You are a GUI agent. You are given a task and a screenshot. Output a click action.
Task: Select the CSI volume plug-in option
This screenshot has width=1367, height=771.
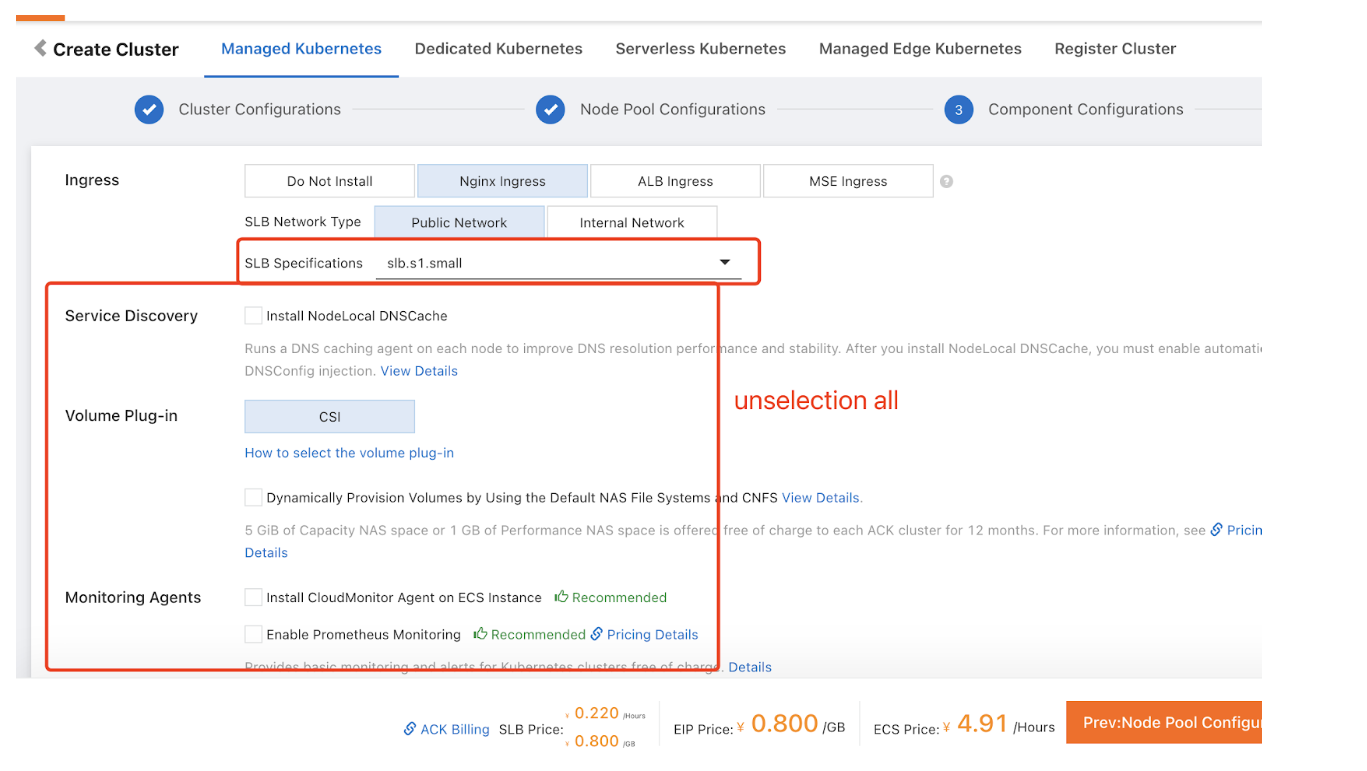coord(330,417)
